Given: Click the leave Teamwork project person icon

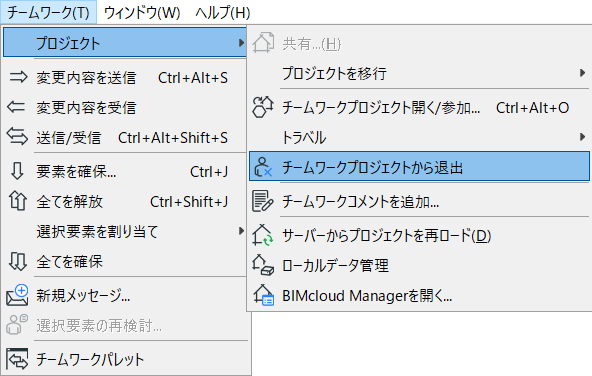Looking at the screenshot, I should (x=262, y=167).
